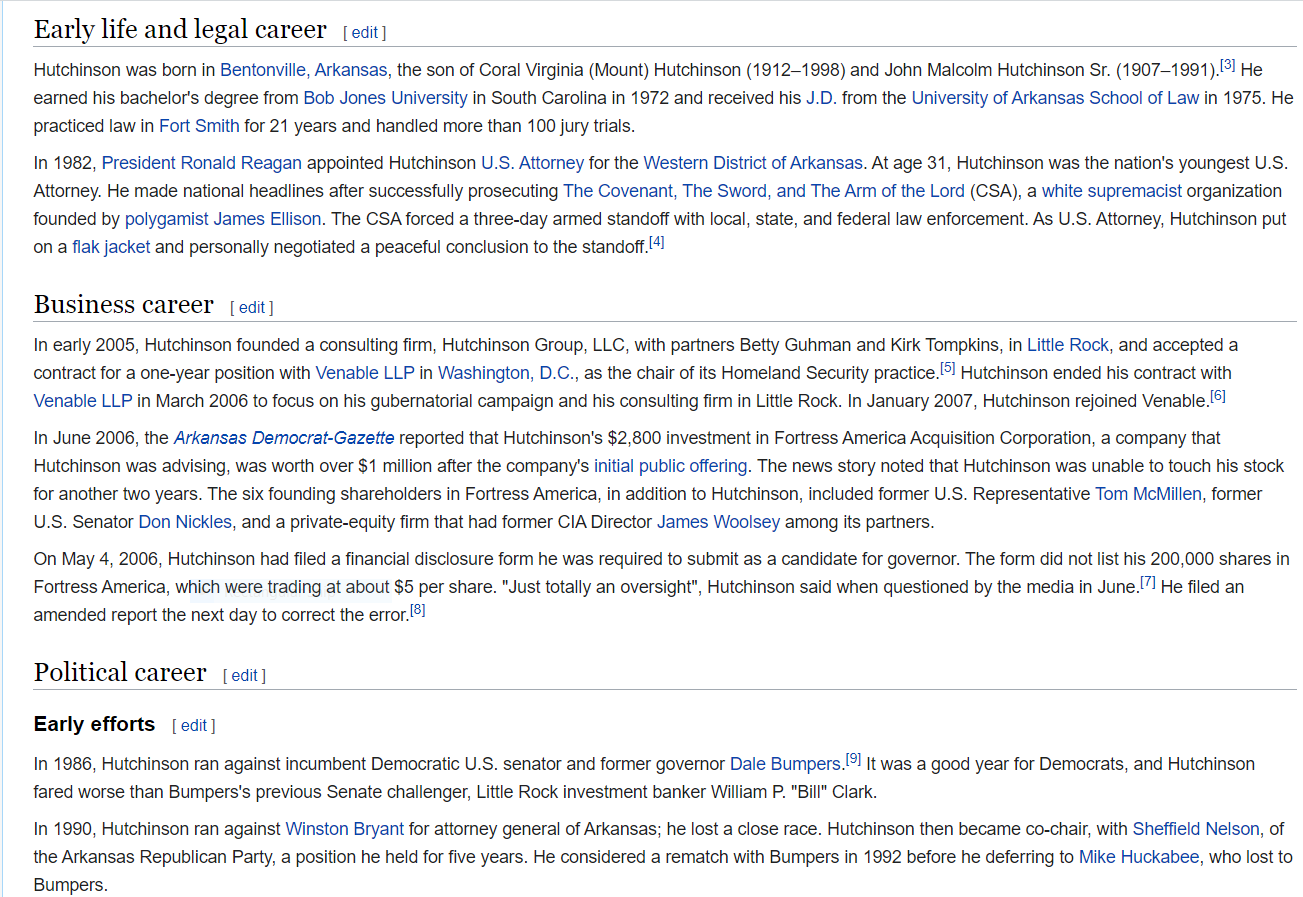Jump to citation reference 6
This screenshot has width=1303, height=897.
pos(1217,395)
